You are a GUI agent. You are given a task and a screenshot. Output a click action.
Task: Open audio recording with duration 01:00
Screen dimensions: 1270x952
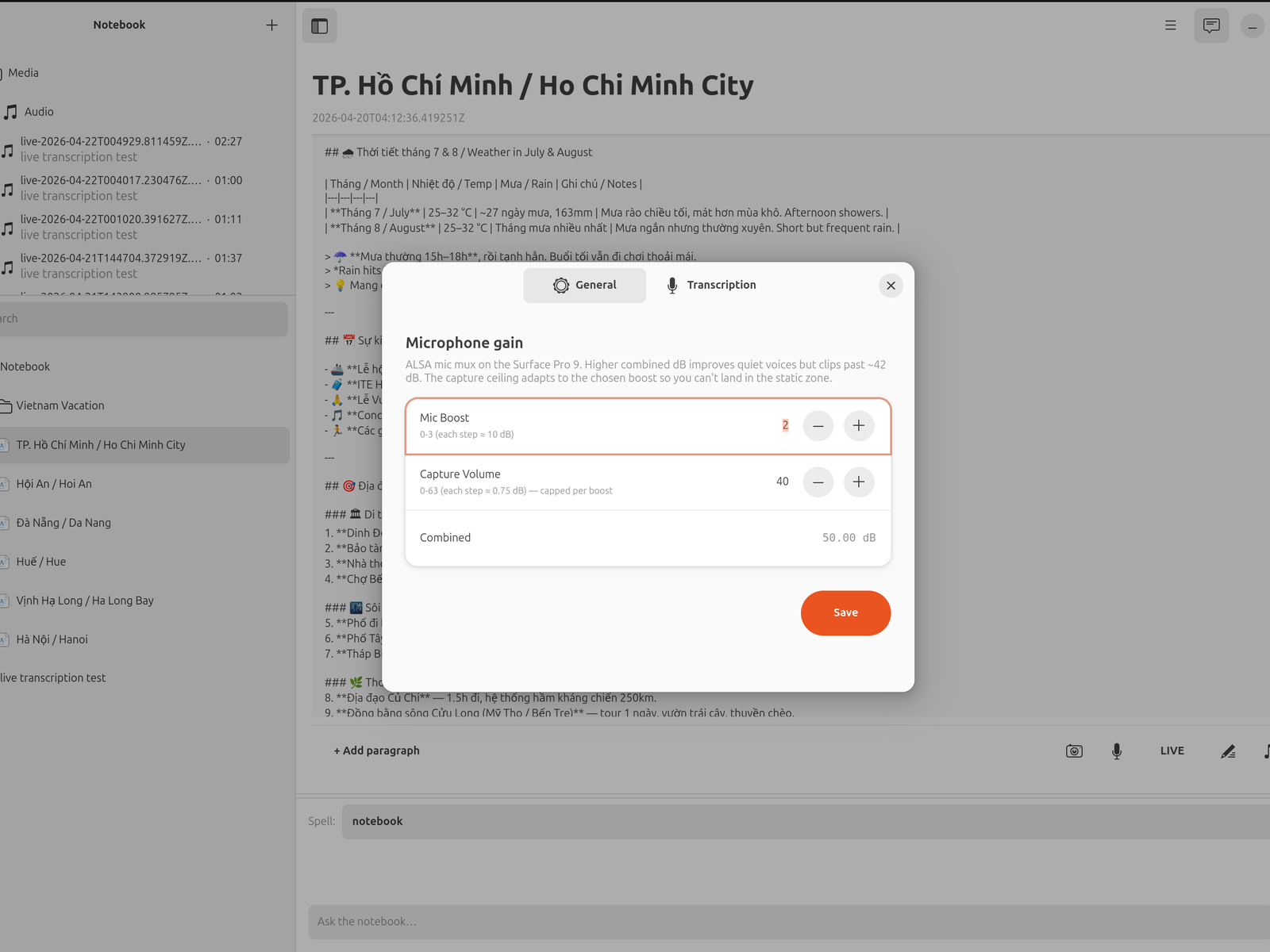pos(131,188)
